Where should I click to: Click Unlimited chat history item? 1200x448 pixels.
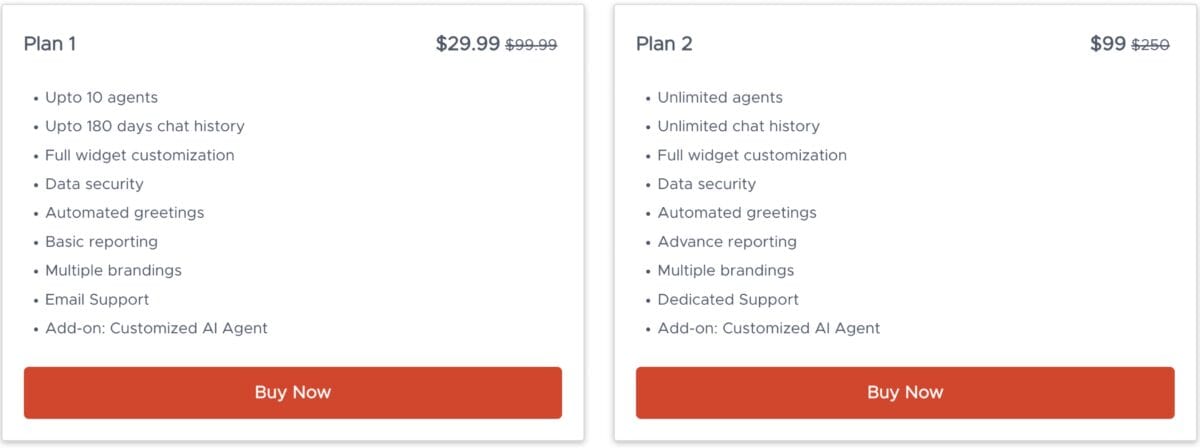738,127
